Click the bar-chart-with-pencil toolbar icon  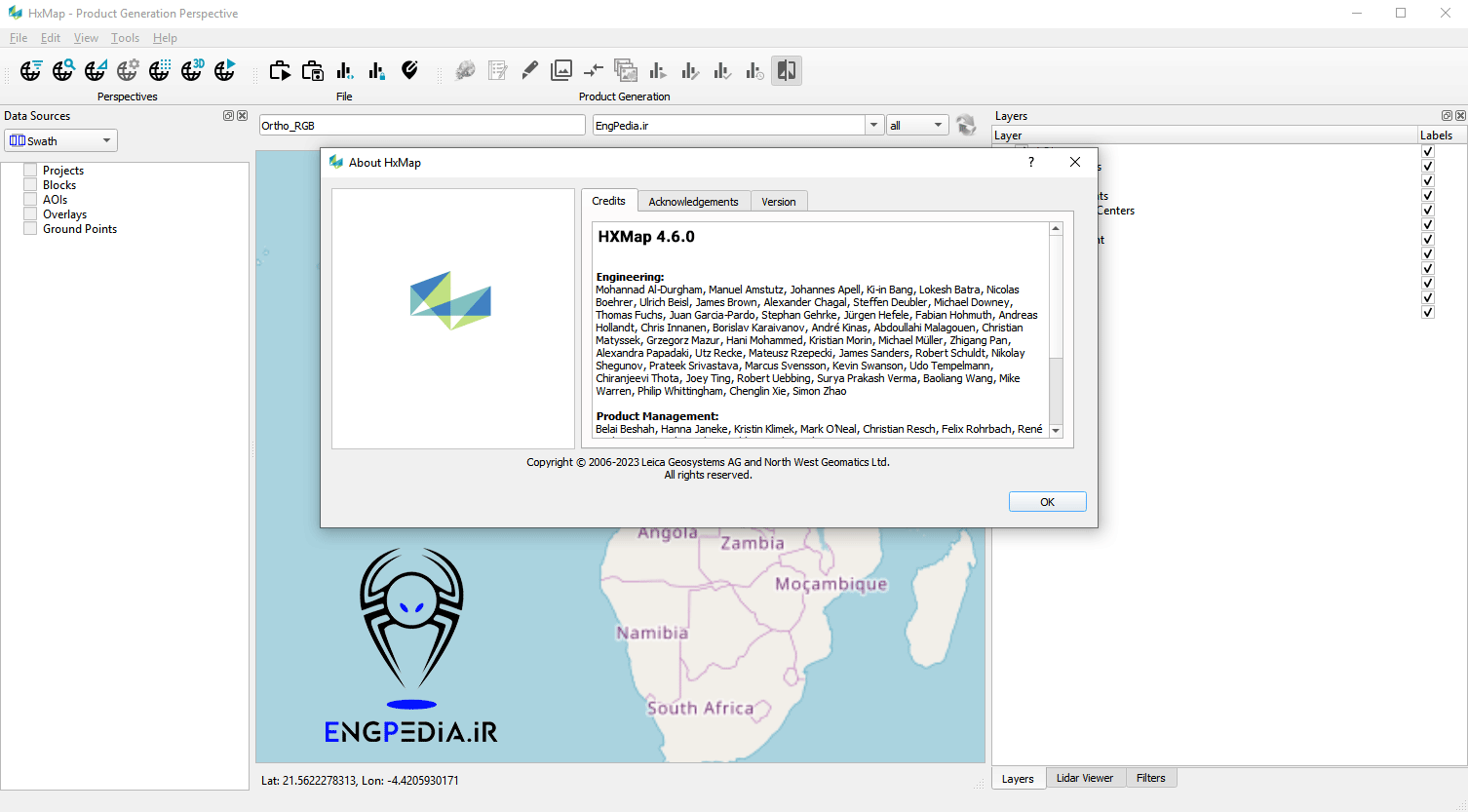[x=690, y=70]
